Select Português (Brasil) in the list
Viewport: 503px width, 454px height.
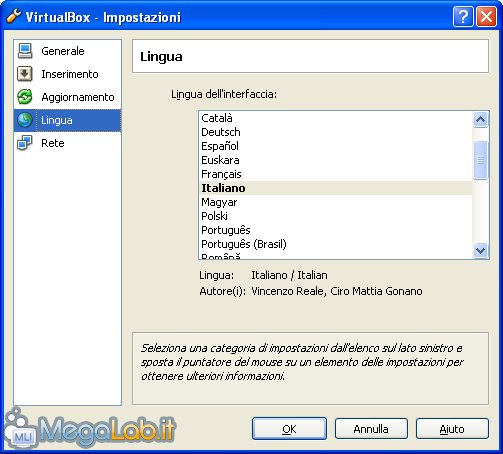335,244
